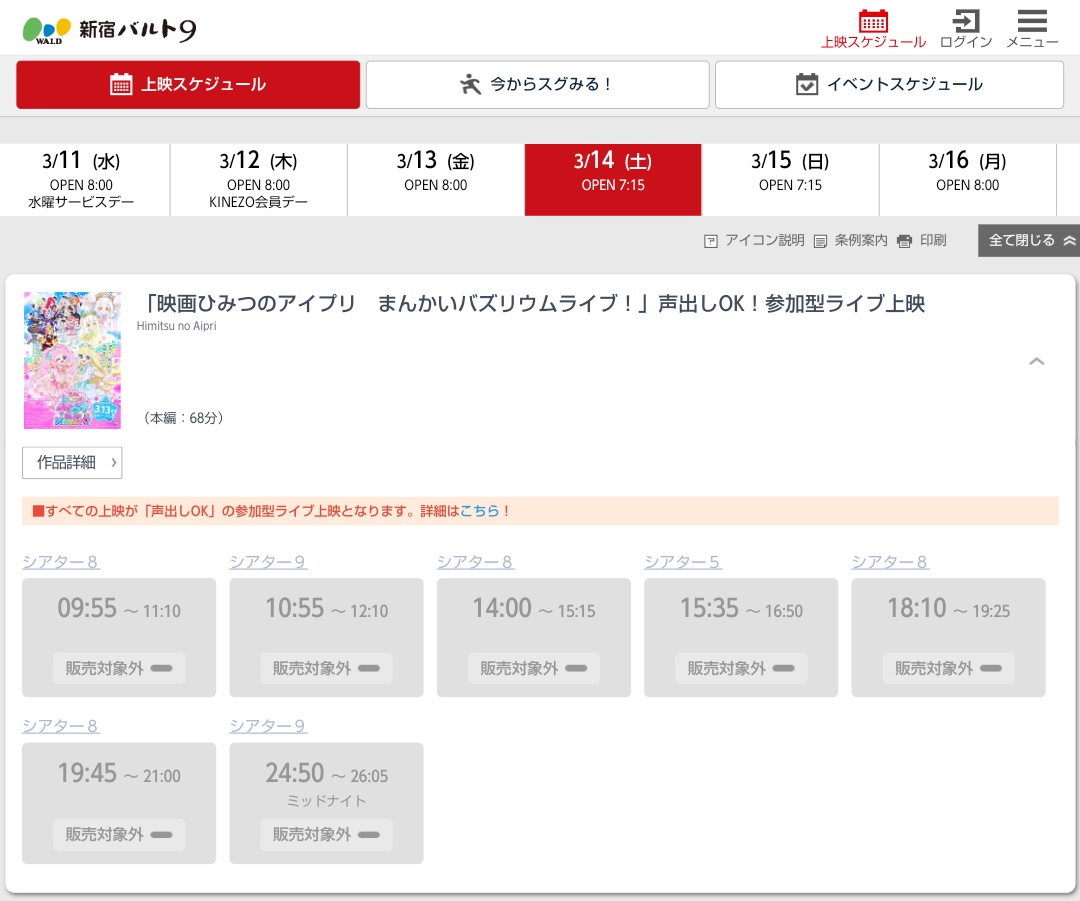Choose the 3/13 (金) date
This screenshot has height=901, width=1080.
(x=435, y=180)
